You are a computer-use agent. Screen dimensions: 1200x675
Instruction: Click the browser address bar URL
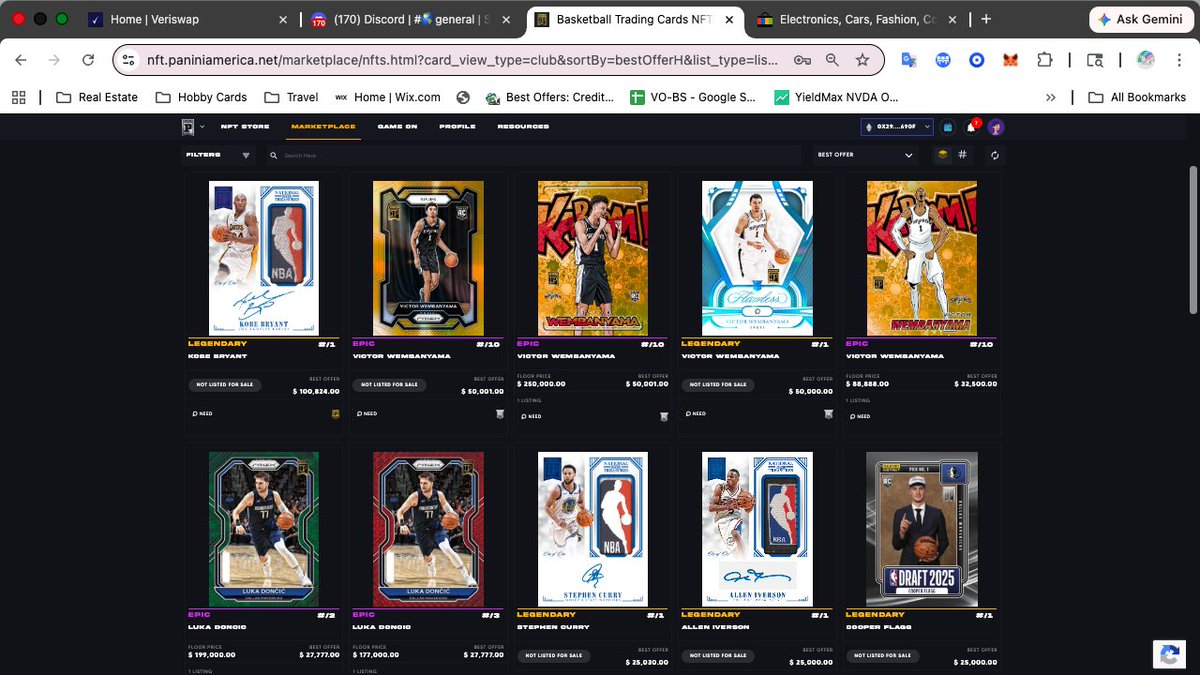coord(462,60)
